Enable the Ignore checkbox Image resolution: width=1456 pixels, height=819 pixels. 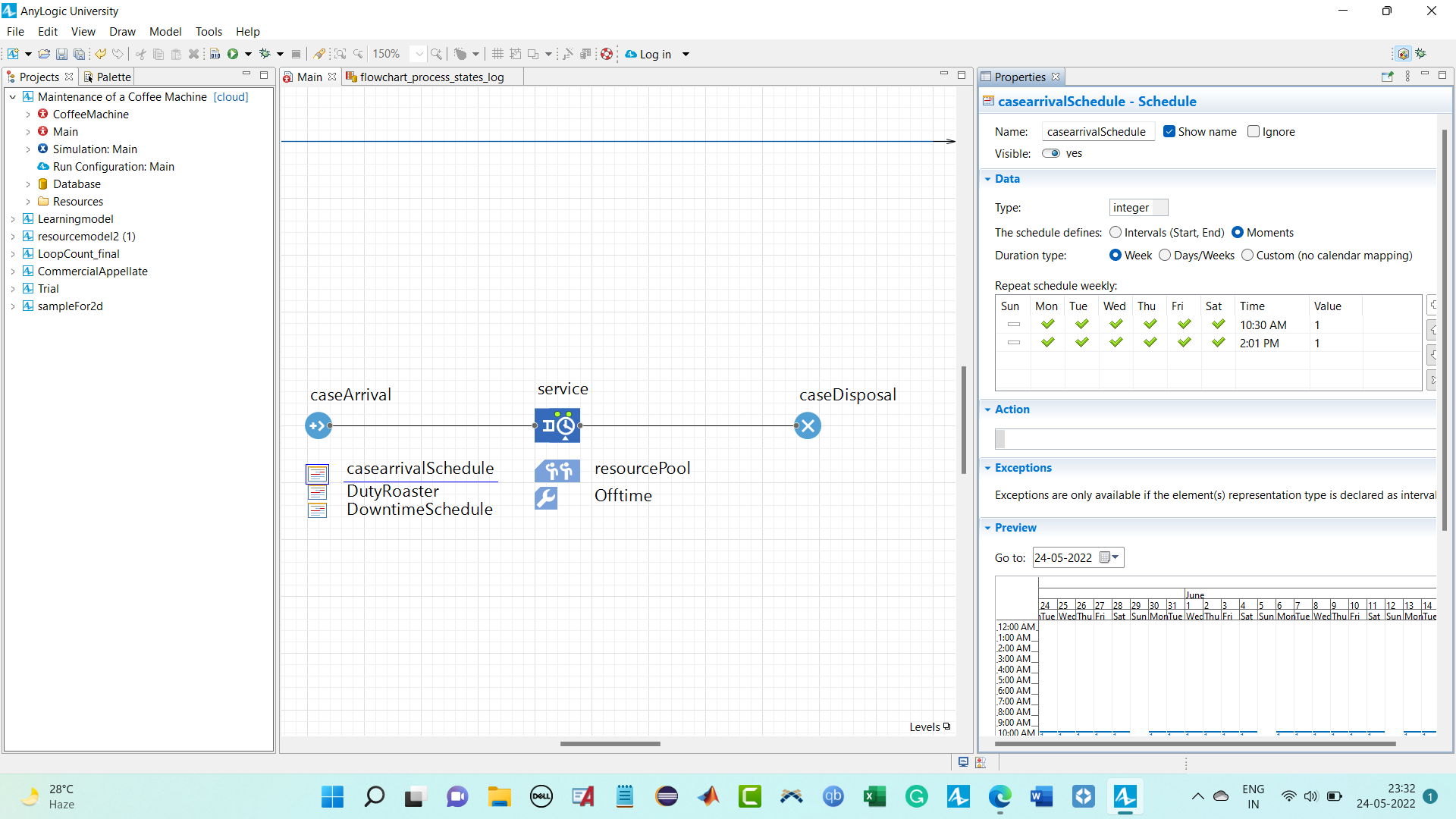(1254, 131)
